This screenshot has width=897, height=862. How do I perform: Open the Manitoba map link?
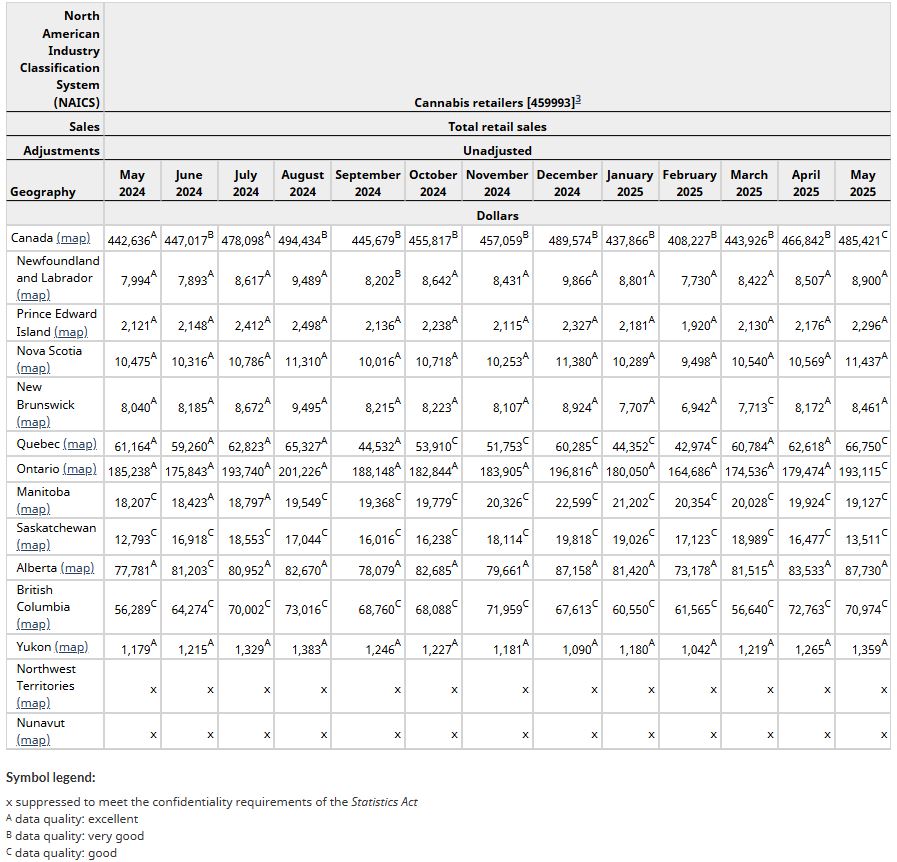[x=33, y=509]
